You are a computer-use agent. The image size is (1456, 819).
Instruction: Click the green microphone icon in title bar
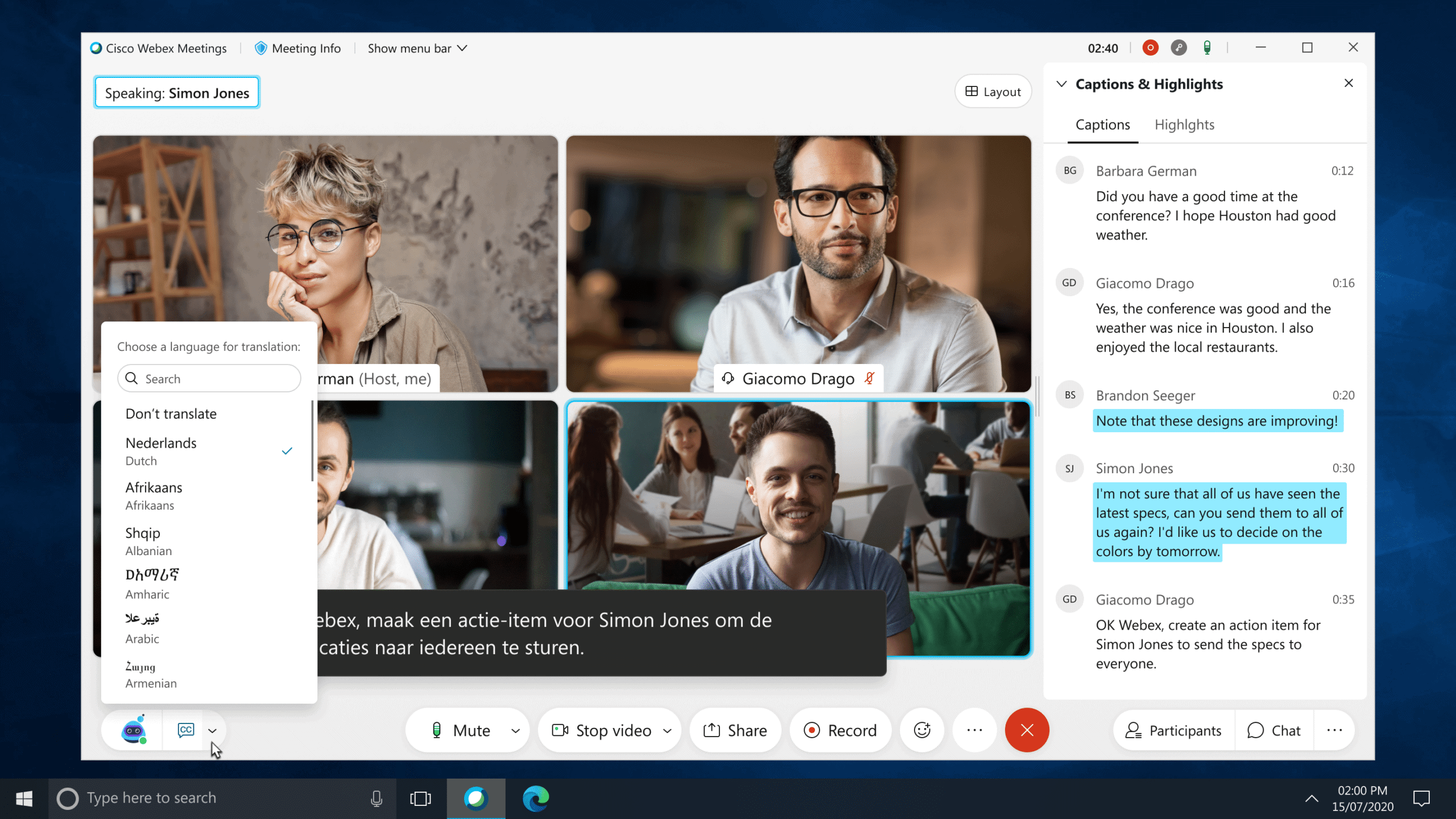coord(1207,48)
